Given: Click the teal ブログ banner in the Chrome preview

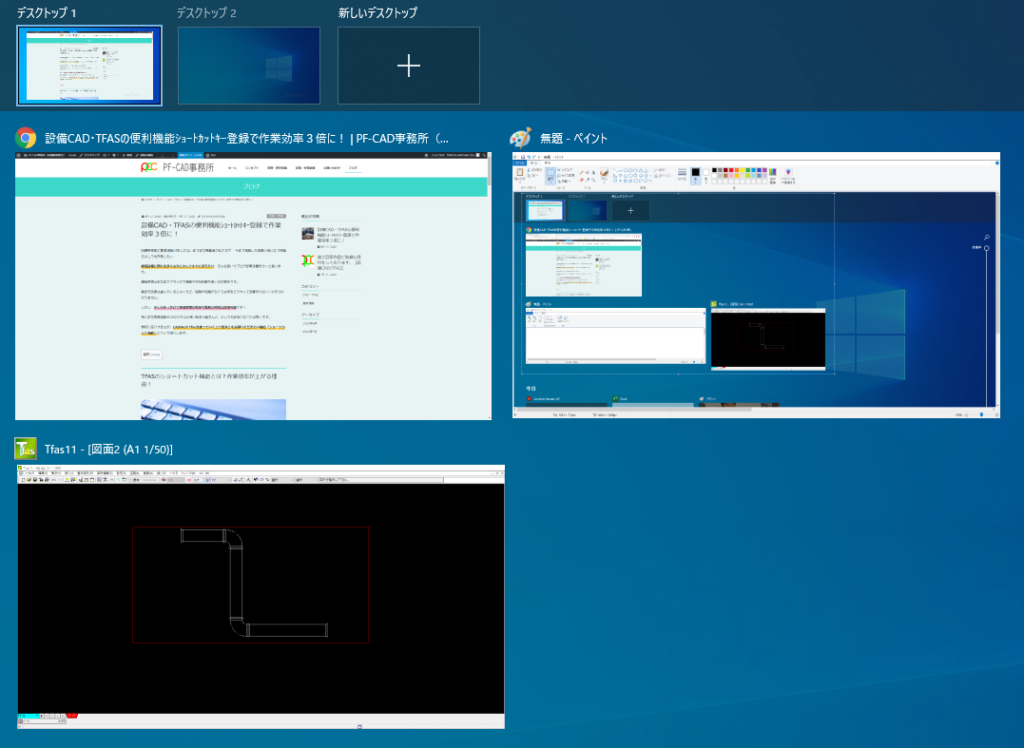Looking at the screenshot, I should [251, 187].
